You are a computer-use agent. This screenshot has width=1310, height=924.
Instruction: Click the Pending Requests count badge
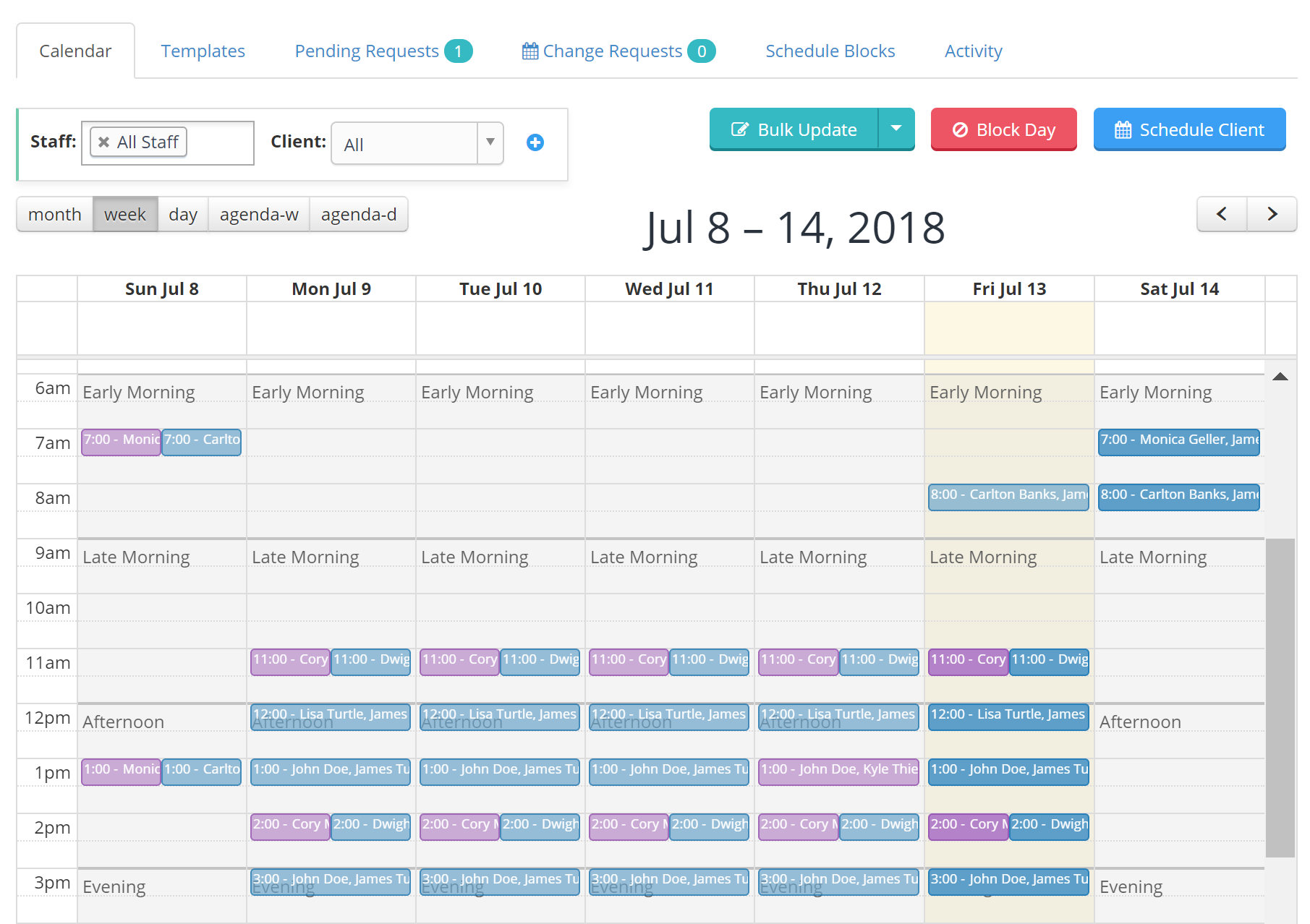pyautogui.click(x=458, y=51)
